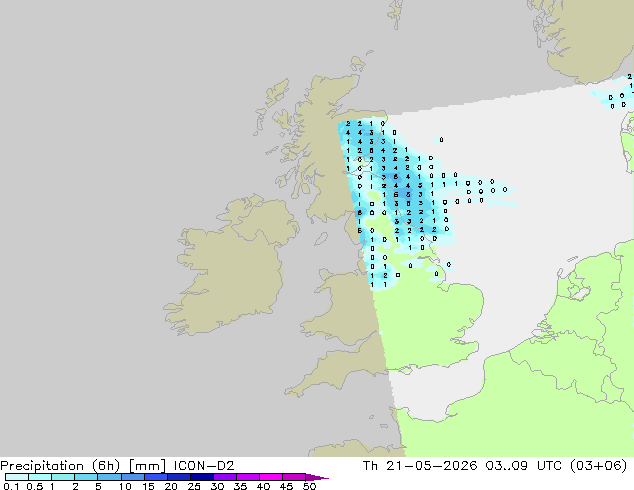The height and width of the screenshot is (490, 634).
Task: Click the 45–50 mm legend color swatch
Action: 294,477
